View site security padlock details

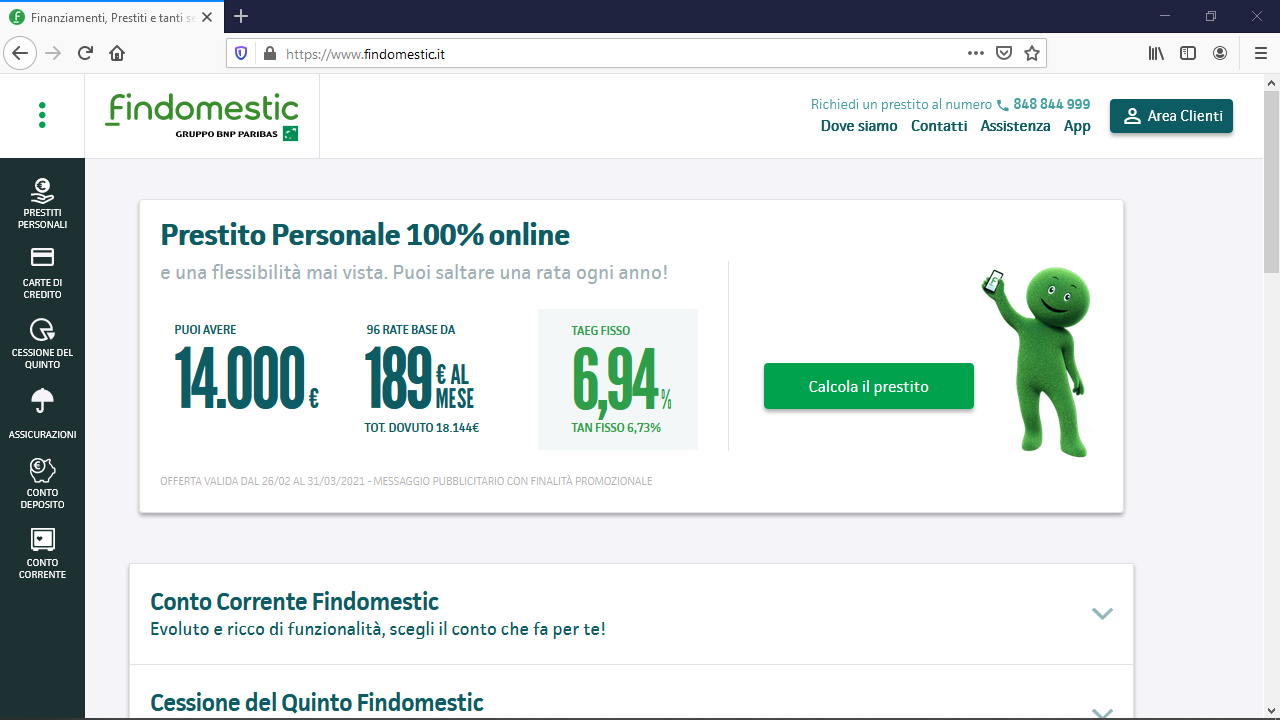[x=268, y=54]
